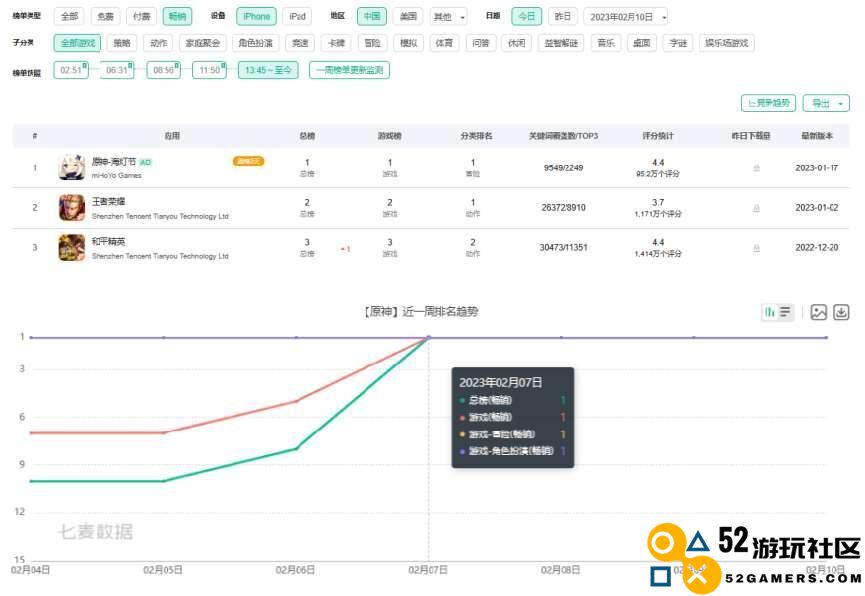Open the 原神-海灯节 app name link

click(114, 162)
